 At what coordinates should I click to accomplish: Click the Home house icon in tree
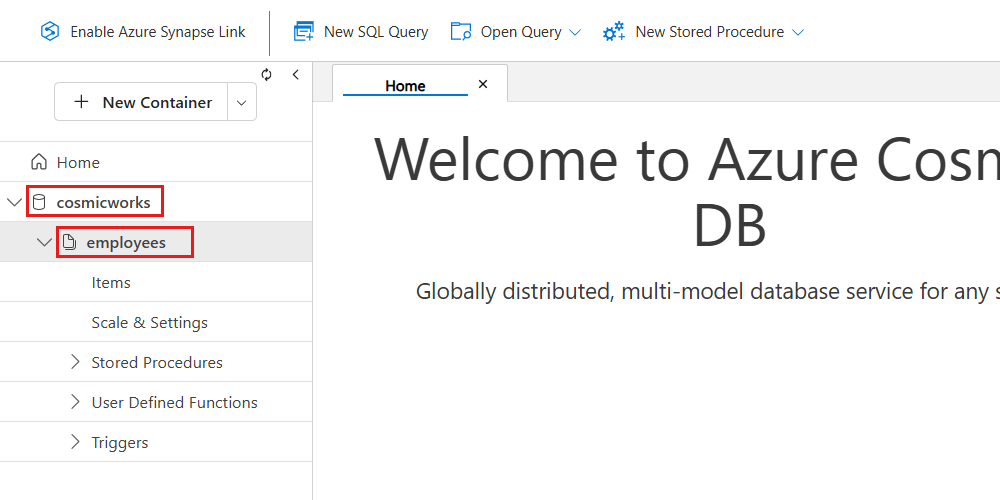[x=39, y=162]
